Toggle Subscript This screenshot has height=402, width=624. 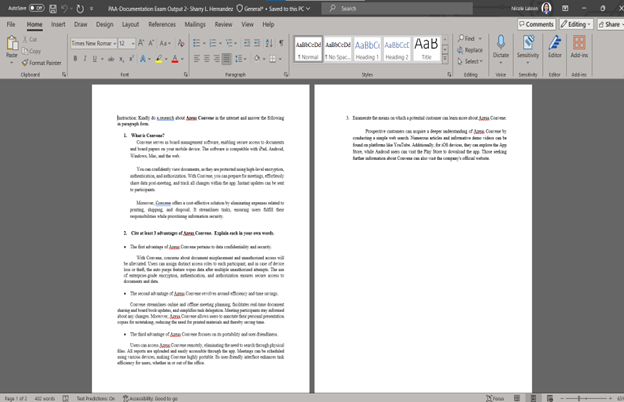[121, 59]
